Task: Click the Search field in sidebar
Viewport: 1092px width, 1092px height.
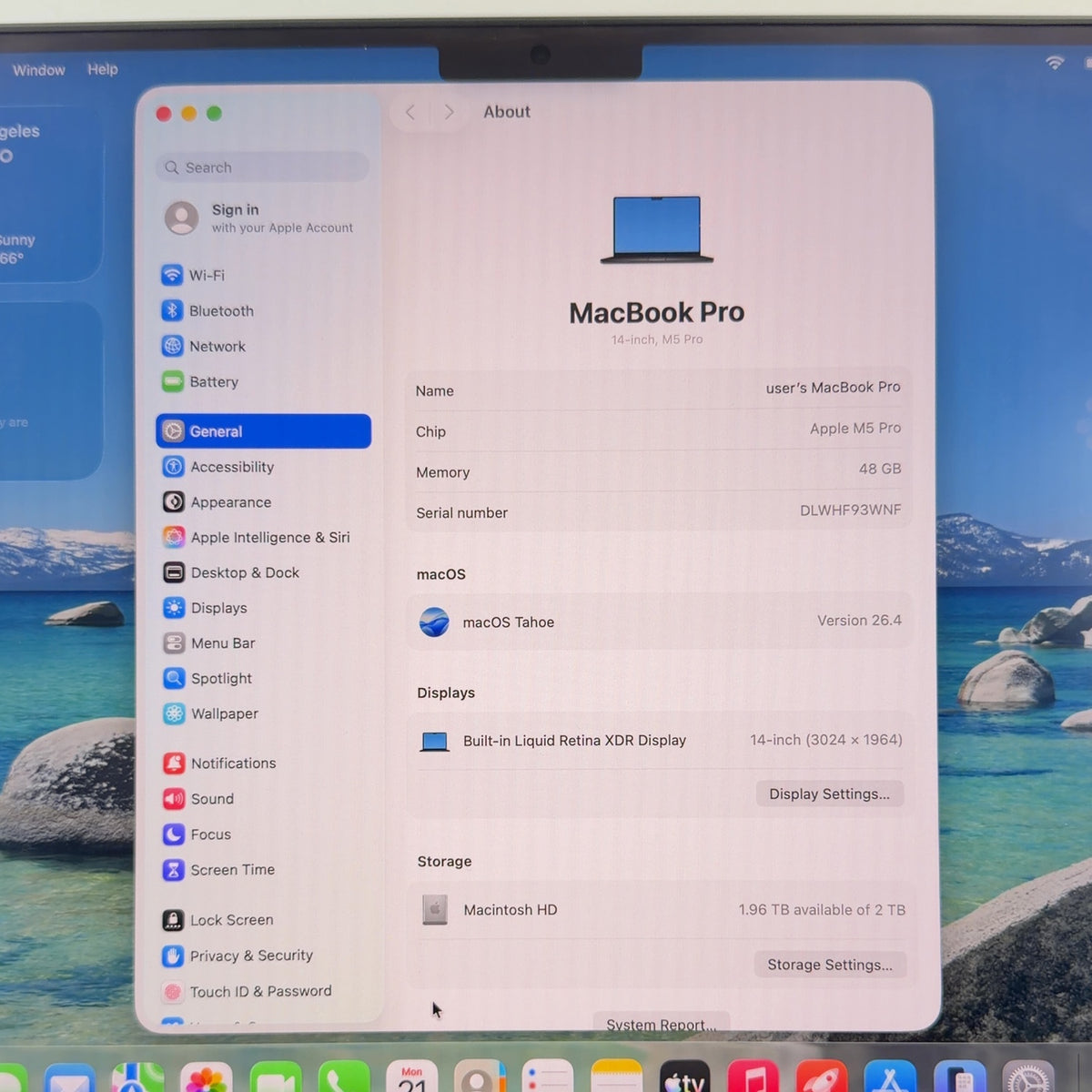Action: tap(263, 167)
